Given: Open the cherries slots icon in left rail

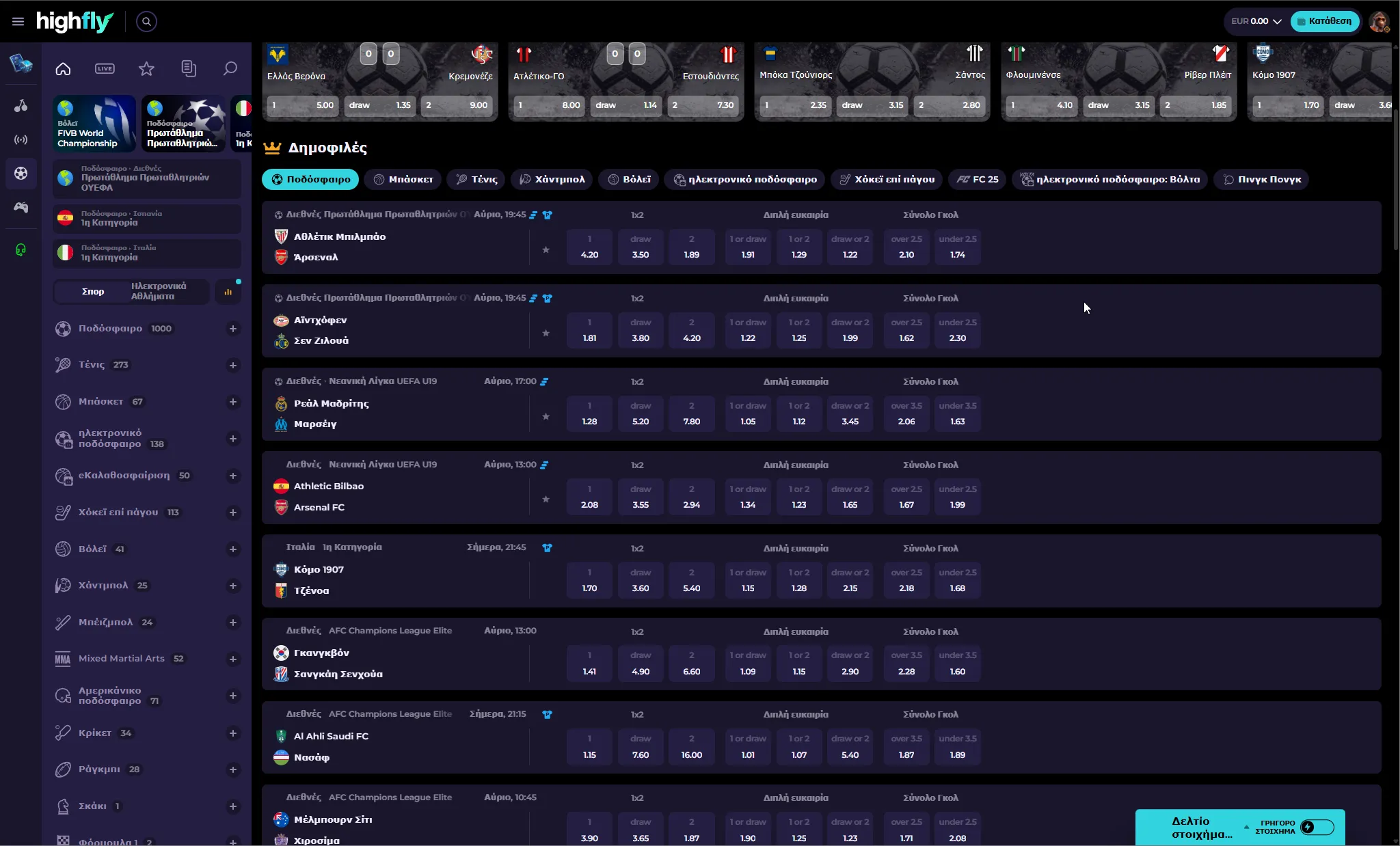Looking at the screenshot, I should [x=21, y=105].
